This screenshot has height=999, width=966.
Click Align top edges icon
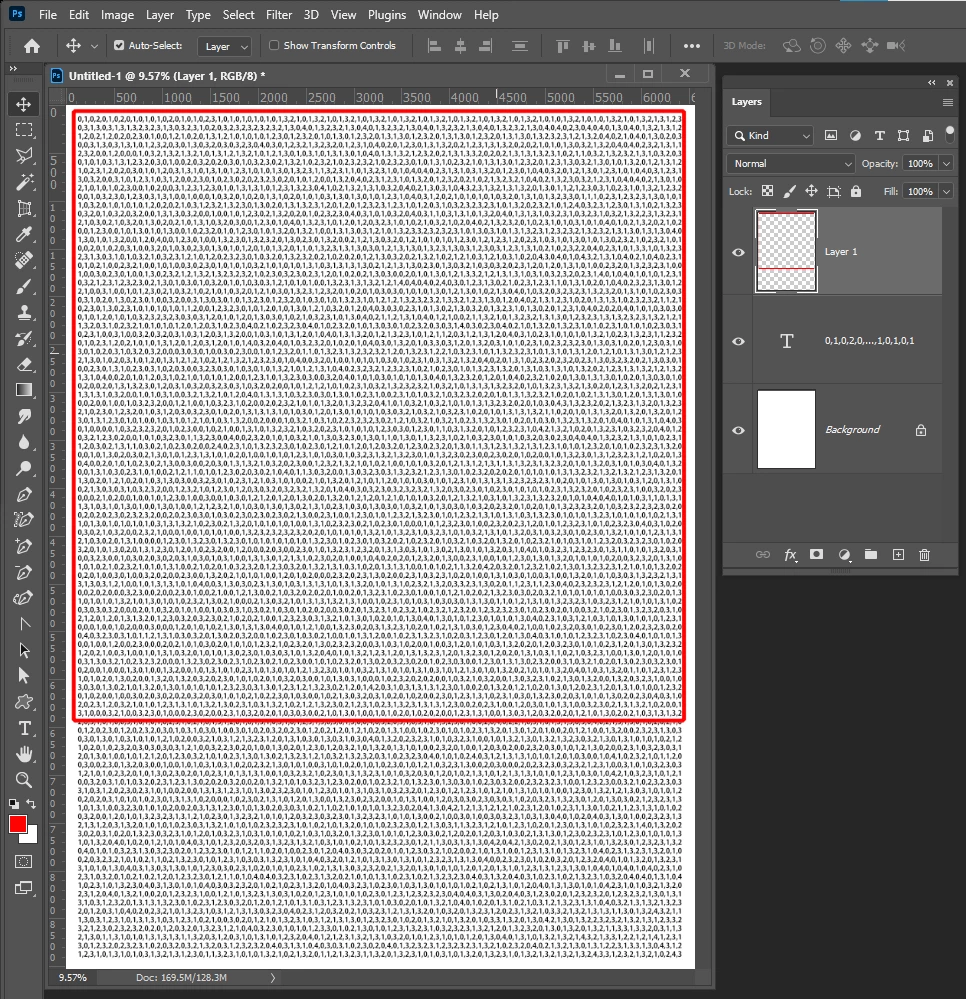(x=563, y=46)
